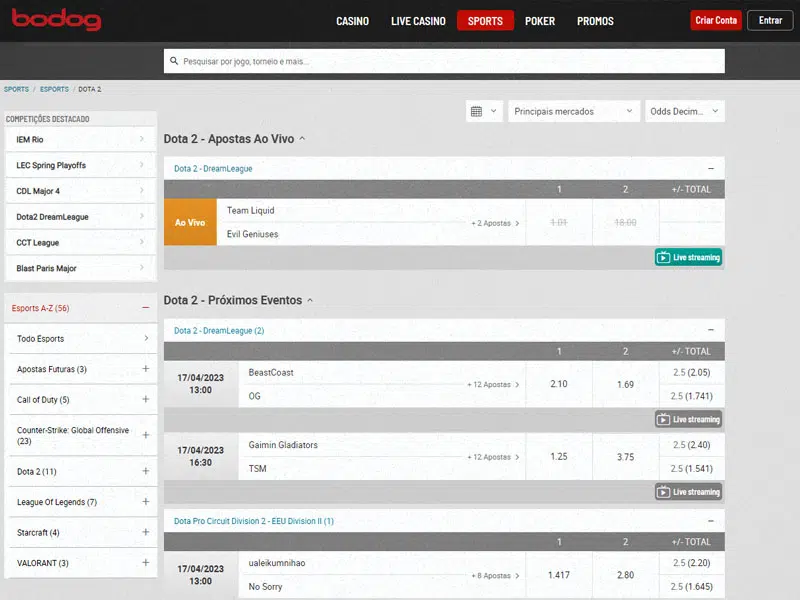Open the Poker menu item
Image resolution: width=800 pixels, height=600 pixels.
(539, 21)
